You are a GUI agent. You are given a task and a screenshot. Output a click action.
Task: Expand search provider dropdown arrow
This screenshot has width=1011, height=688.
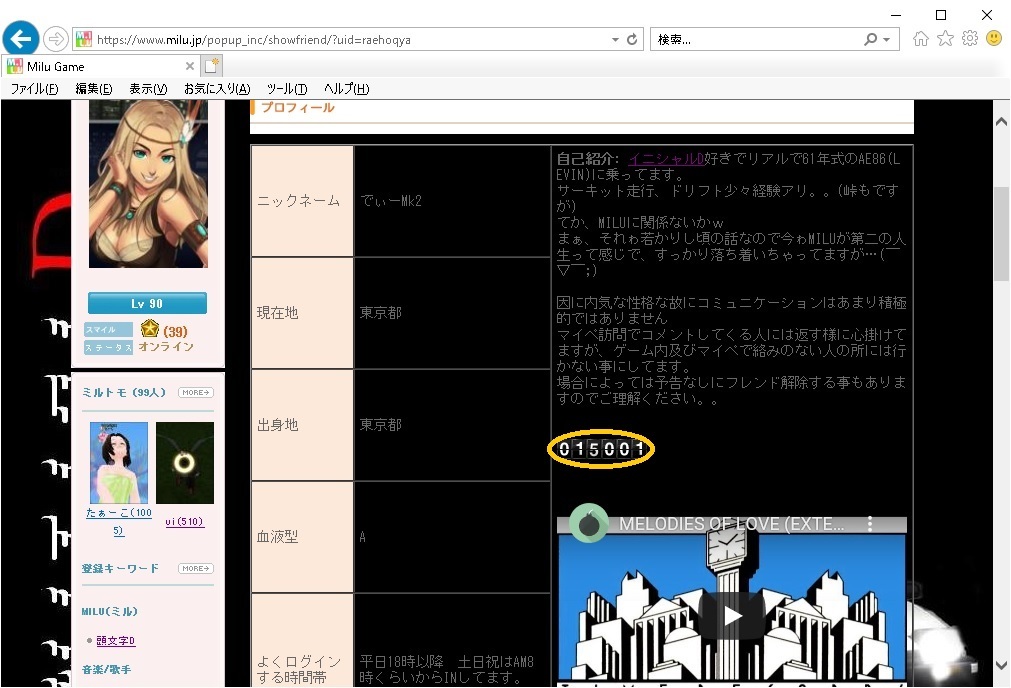887,40
